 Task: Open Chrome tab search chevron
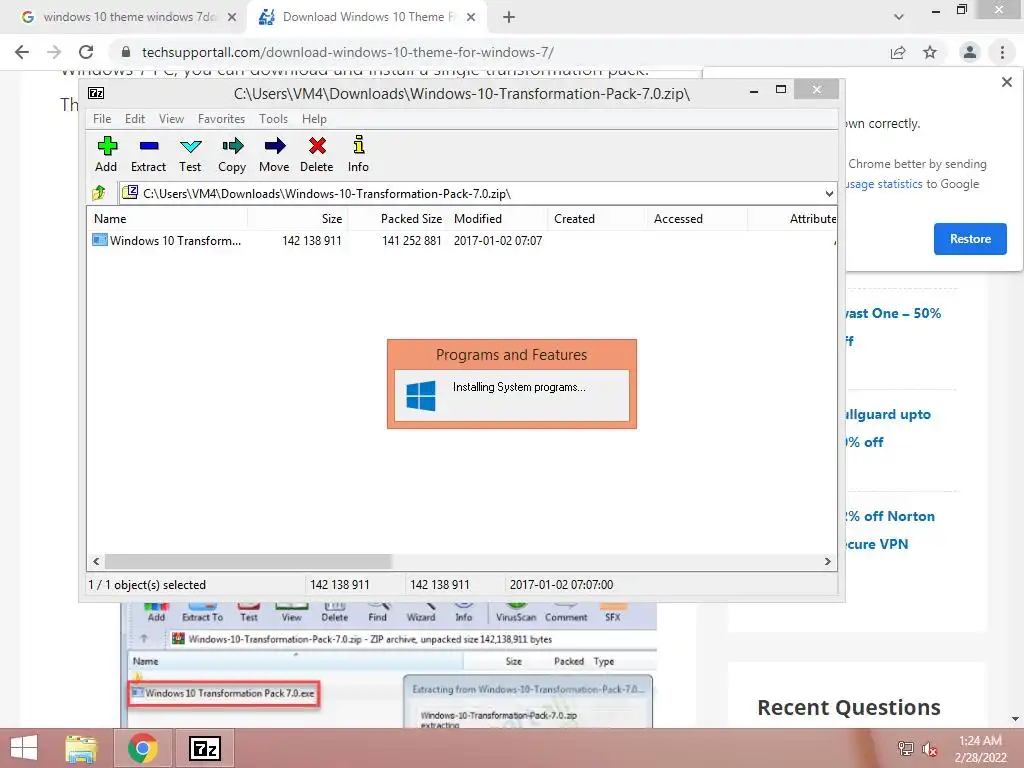pyautogui.click(x=899, y=17)
